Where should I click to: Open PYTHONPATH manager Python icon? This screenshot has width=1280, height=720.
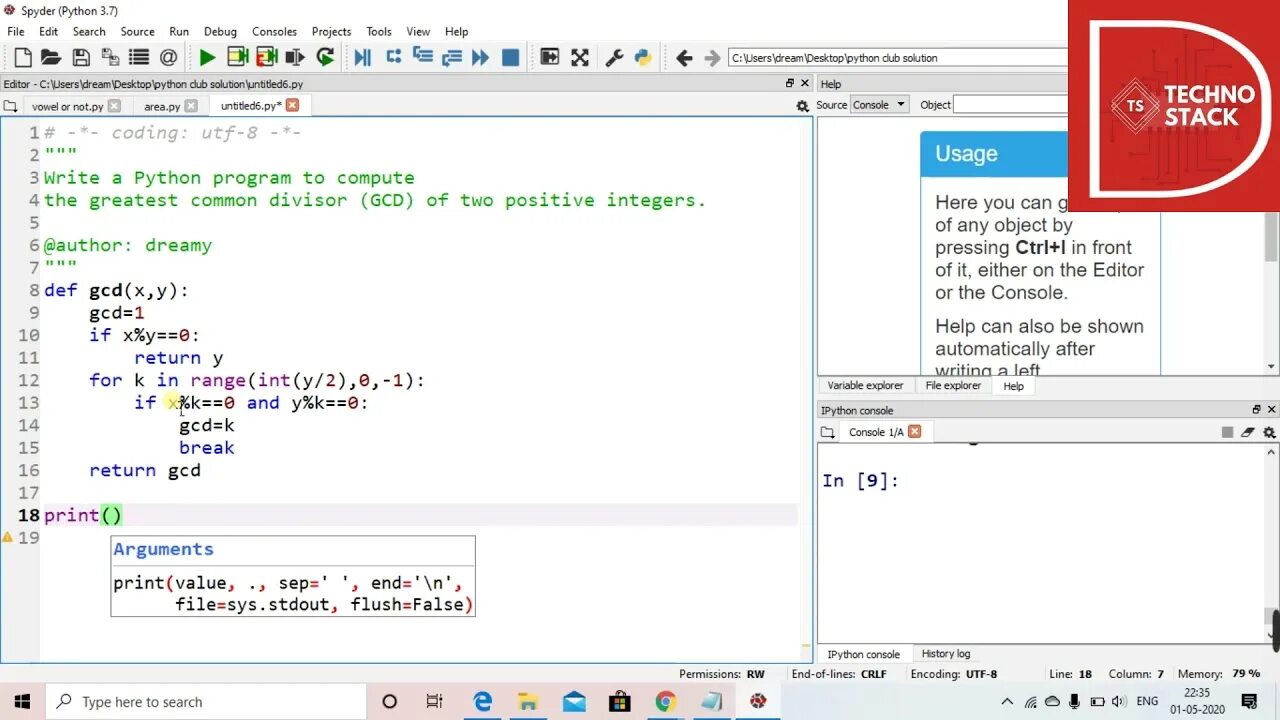(x=643, y=58)
